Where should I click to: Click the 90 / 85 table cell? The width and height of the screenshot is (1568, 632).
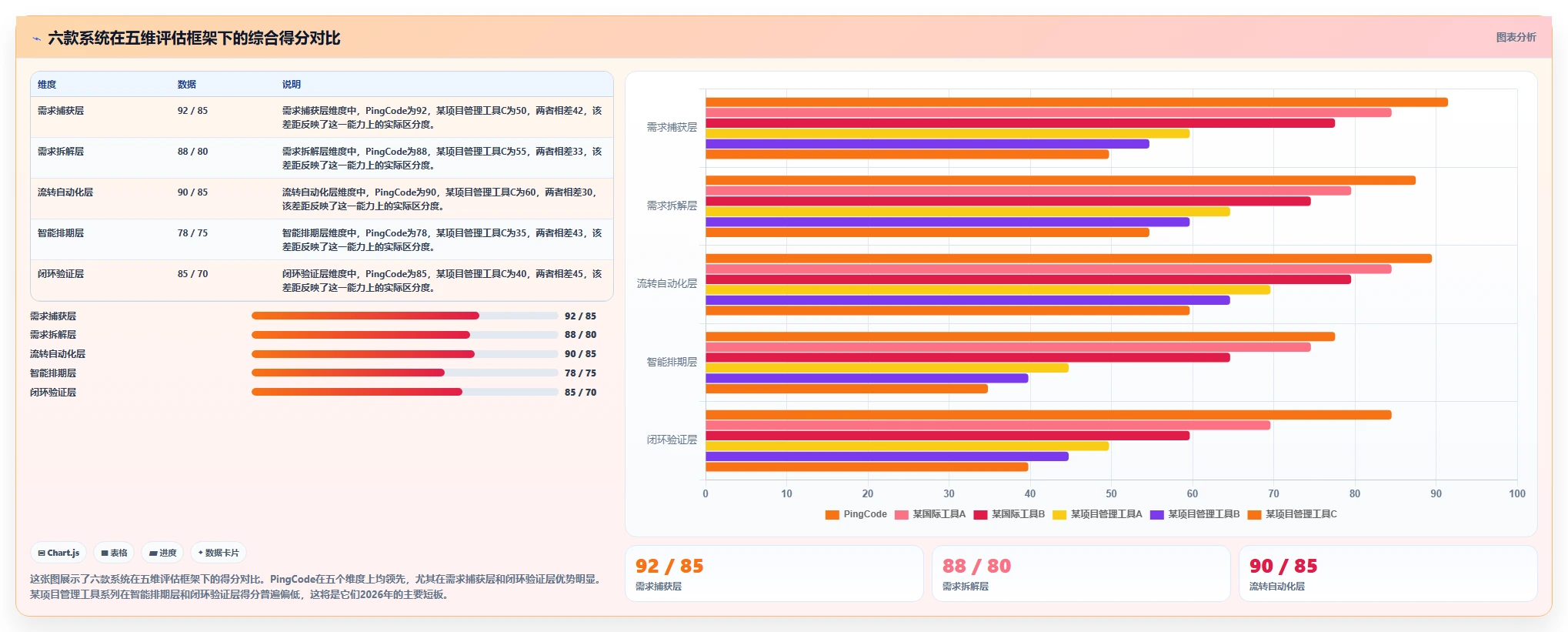coord(192,192)
